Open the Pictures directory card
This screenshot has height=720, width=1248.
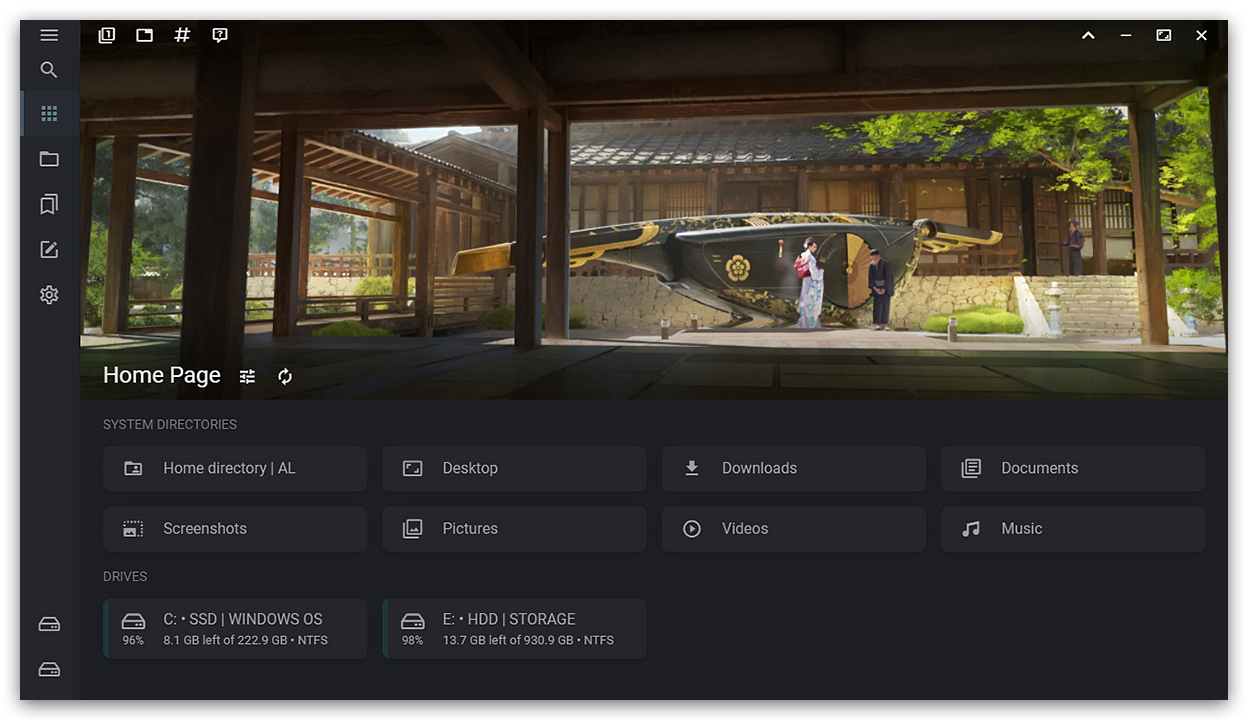pyautogui.click(x=514, y=528)
